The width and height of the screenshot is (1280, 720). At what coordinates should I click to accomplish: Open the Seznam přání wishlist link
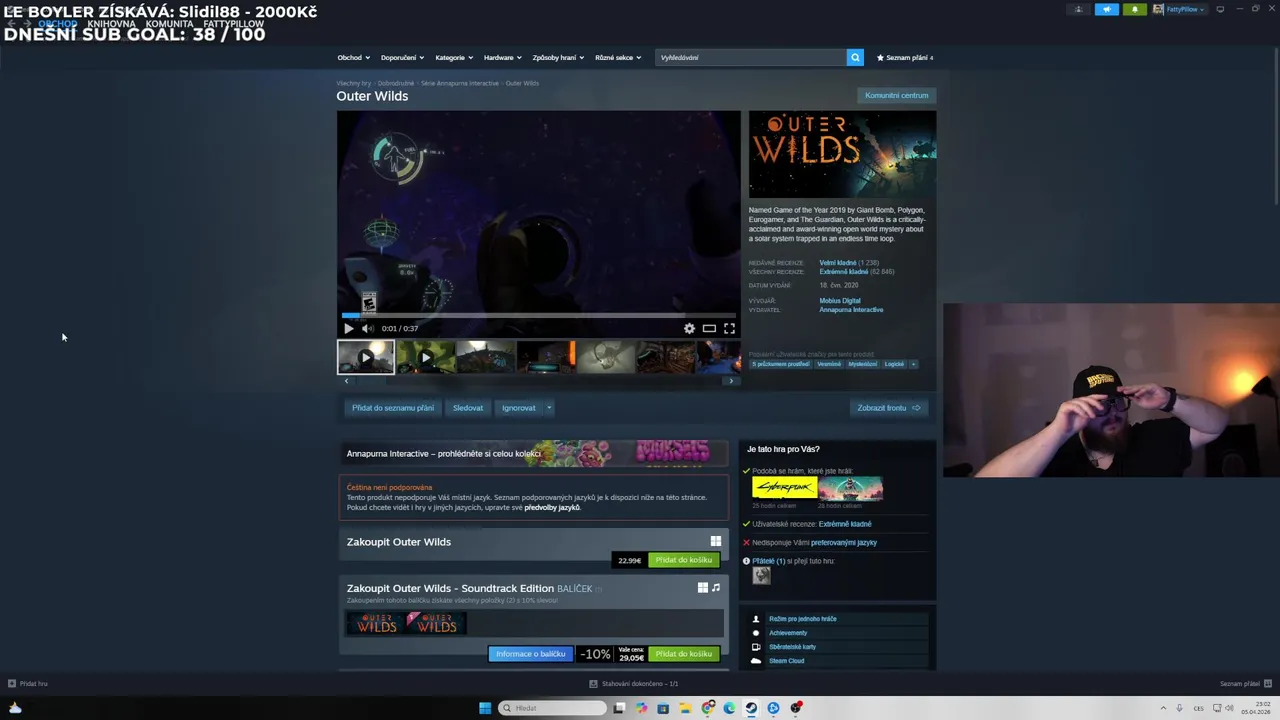point(905,57)
